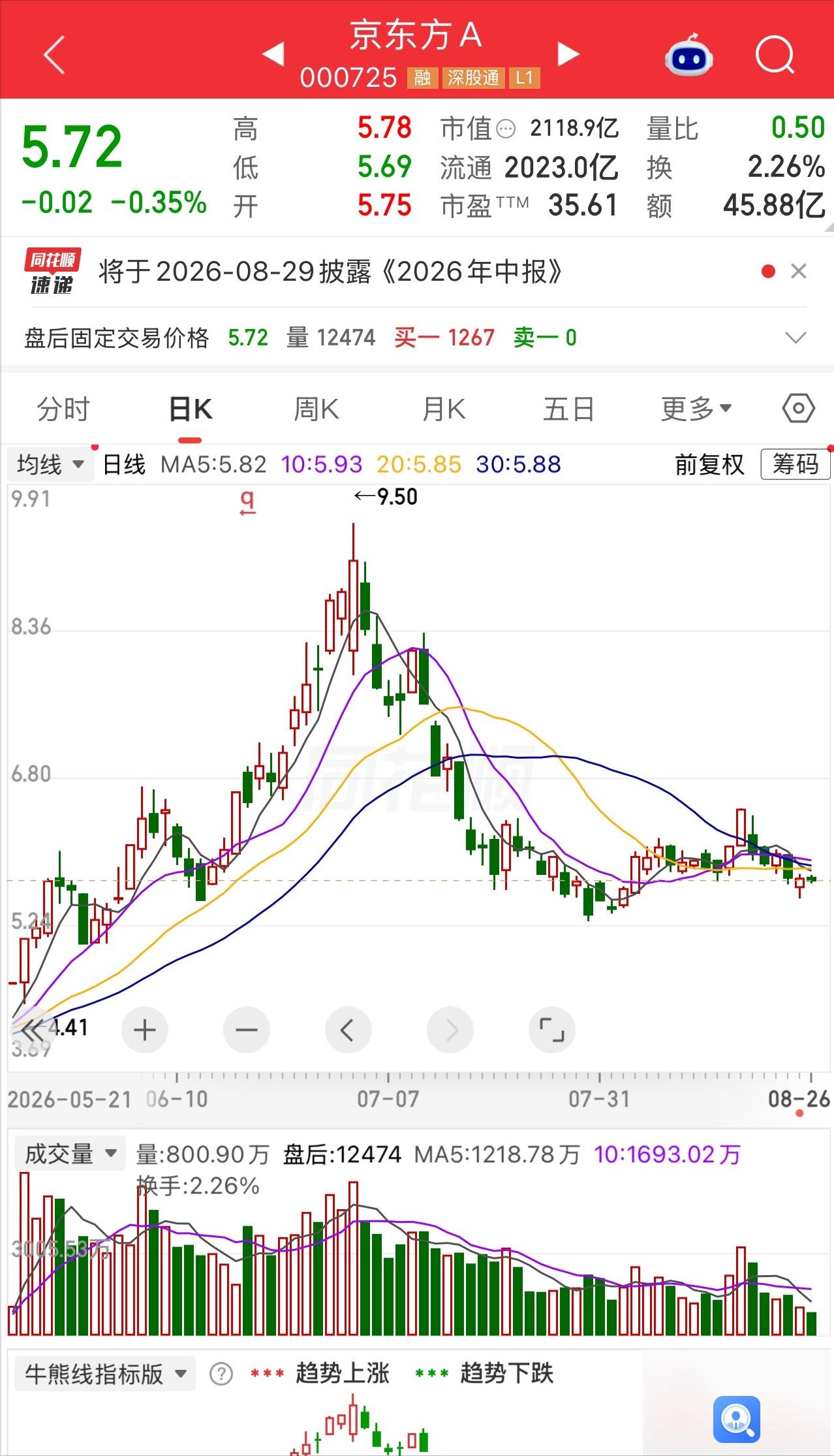The image size is (834, 1456).
Task: Expand the 盘后固定交易价格 row
Action: tap(795, 338)
